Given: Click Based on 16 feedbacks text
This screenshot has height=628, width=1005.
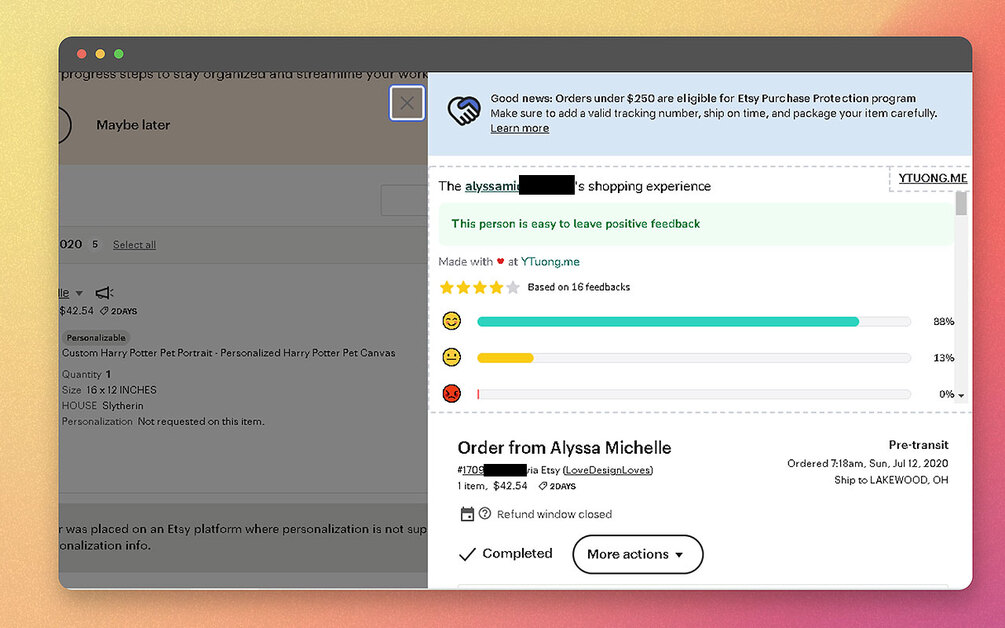Looking at the screenshot, I should click(579, 287).
